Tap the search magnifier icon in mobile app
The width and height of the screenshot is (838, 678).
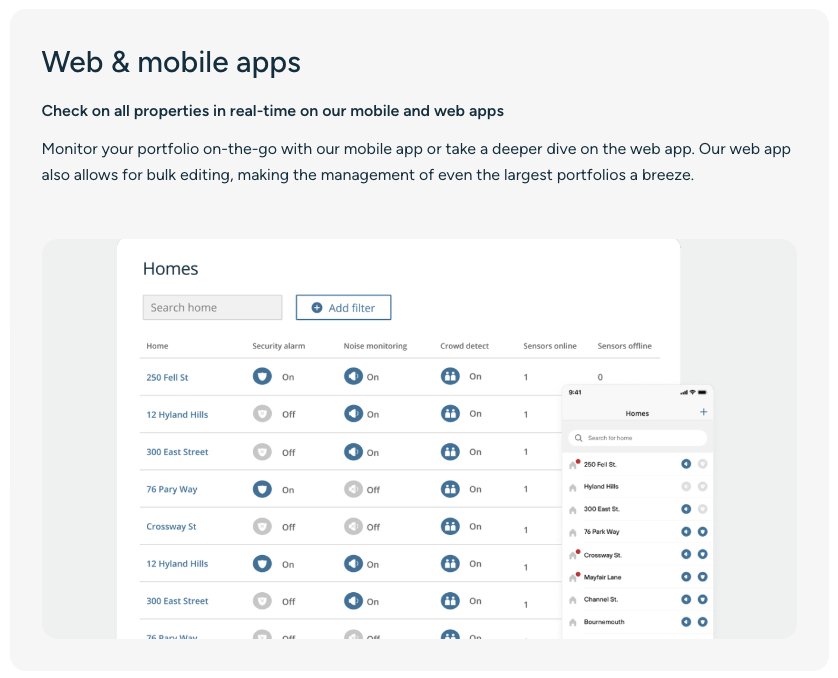578,438
